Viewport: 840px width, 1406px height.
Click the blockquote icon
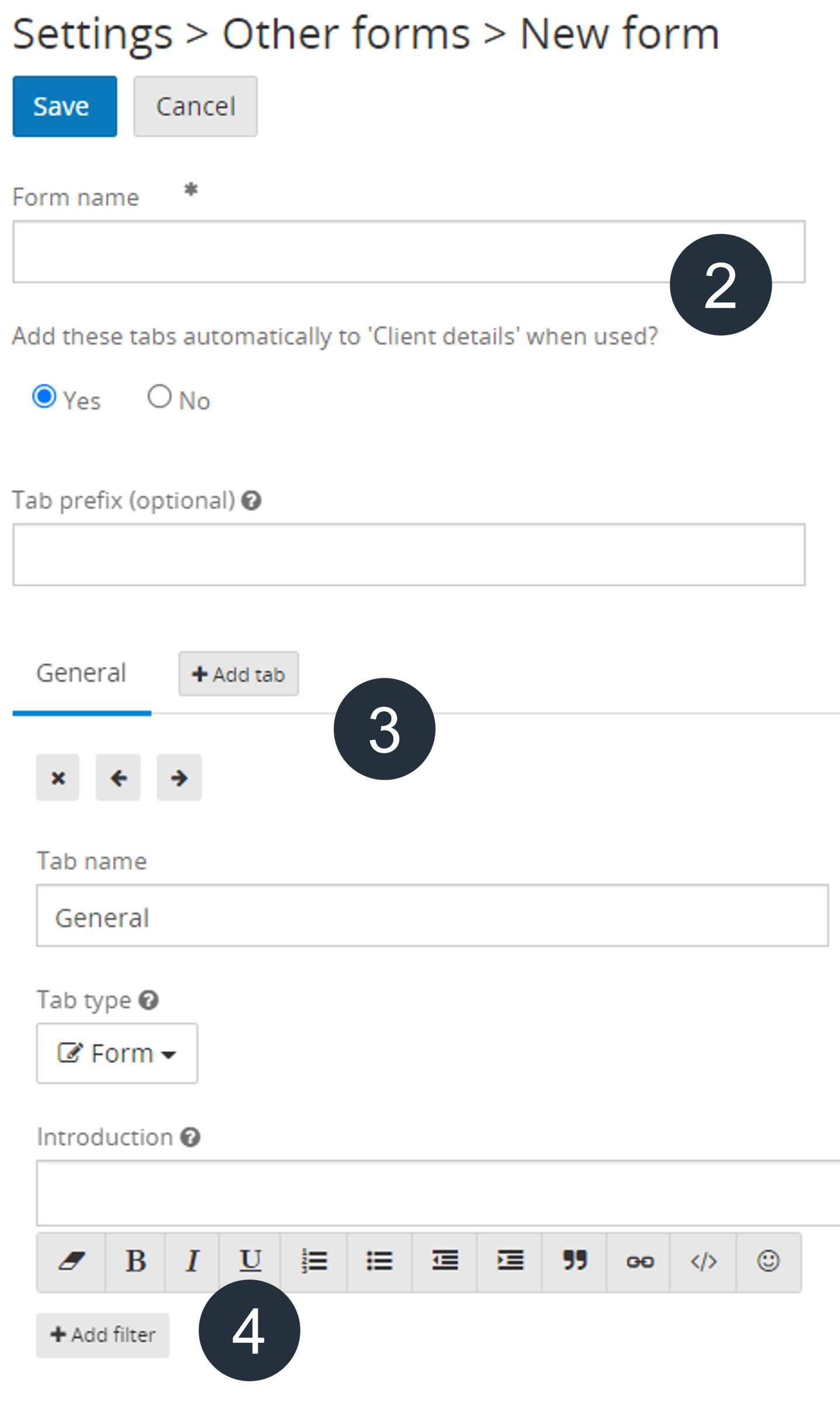click(x=575, y=1262)
